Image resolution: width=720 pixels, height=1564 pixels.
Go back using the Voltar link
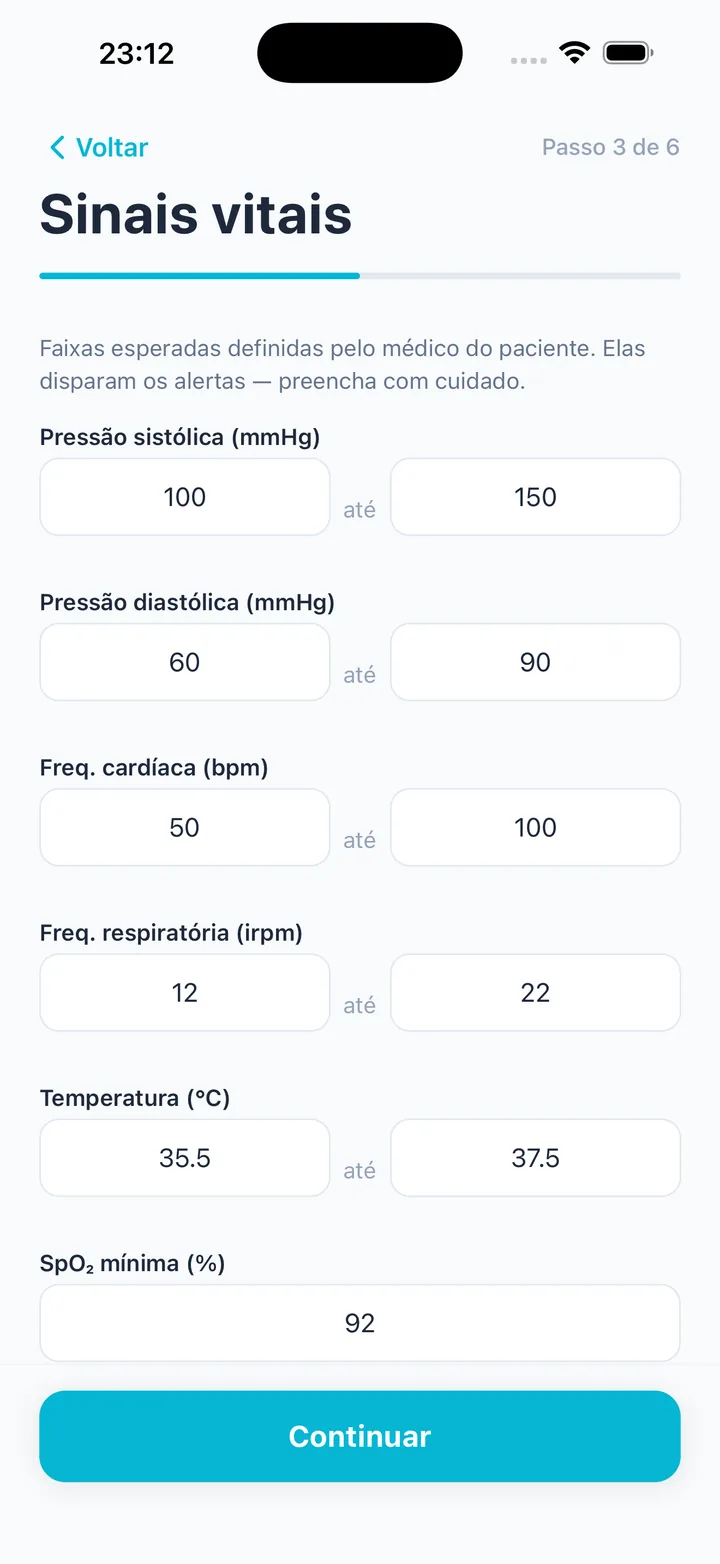[x=98, y=148]
